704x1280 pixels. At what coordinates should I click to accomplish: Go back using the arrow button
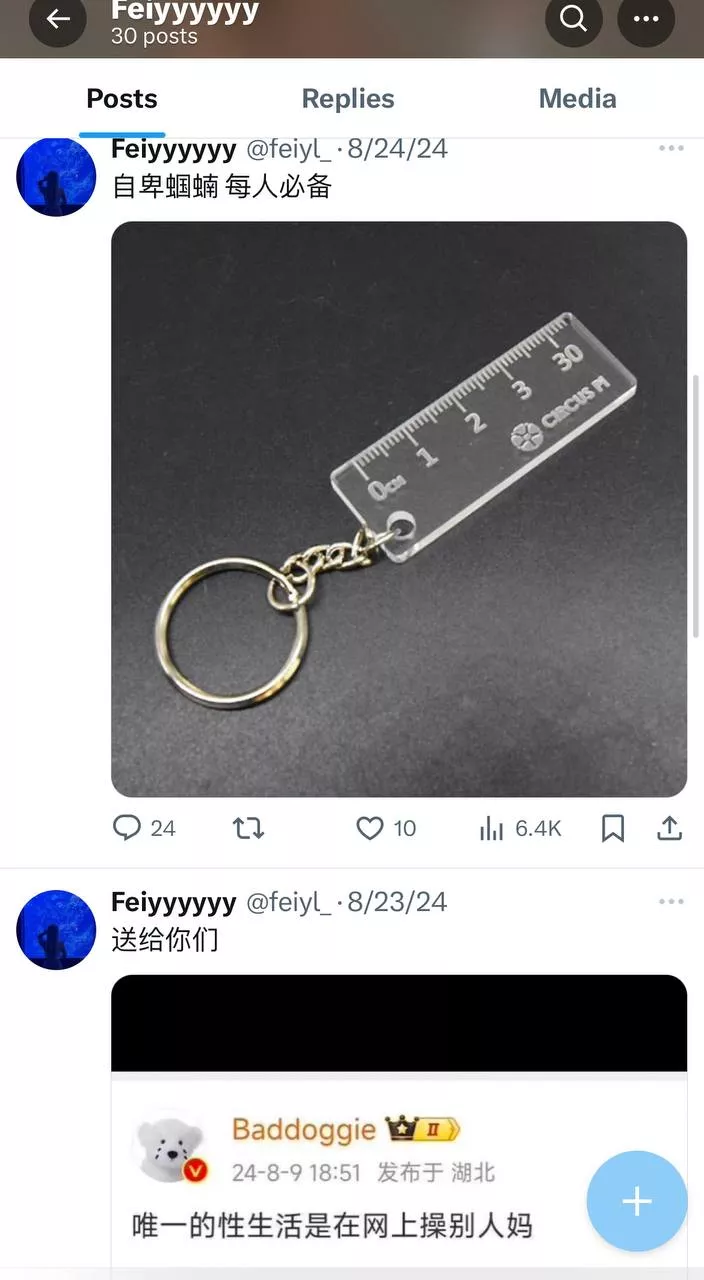point(58,19)
